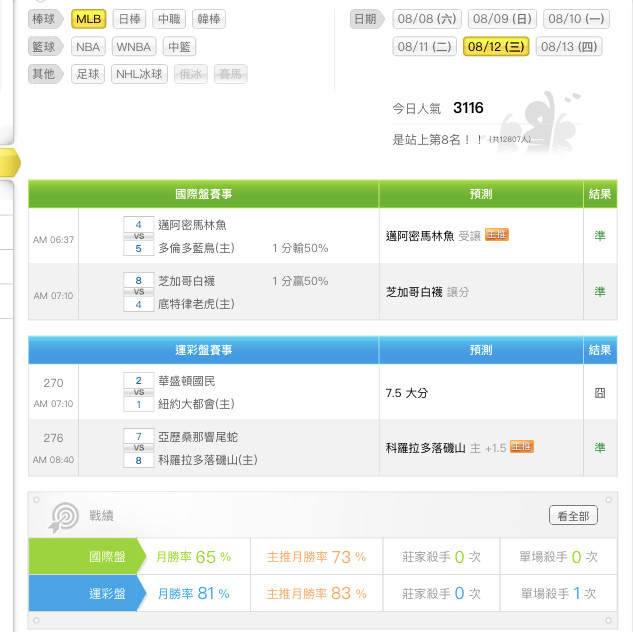The image size is (633, 632).
Task: Click the AM 08:40 game time
Action: tap(53, 460)
